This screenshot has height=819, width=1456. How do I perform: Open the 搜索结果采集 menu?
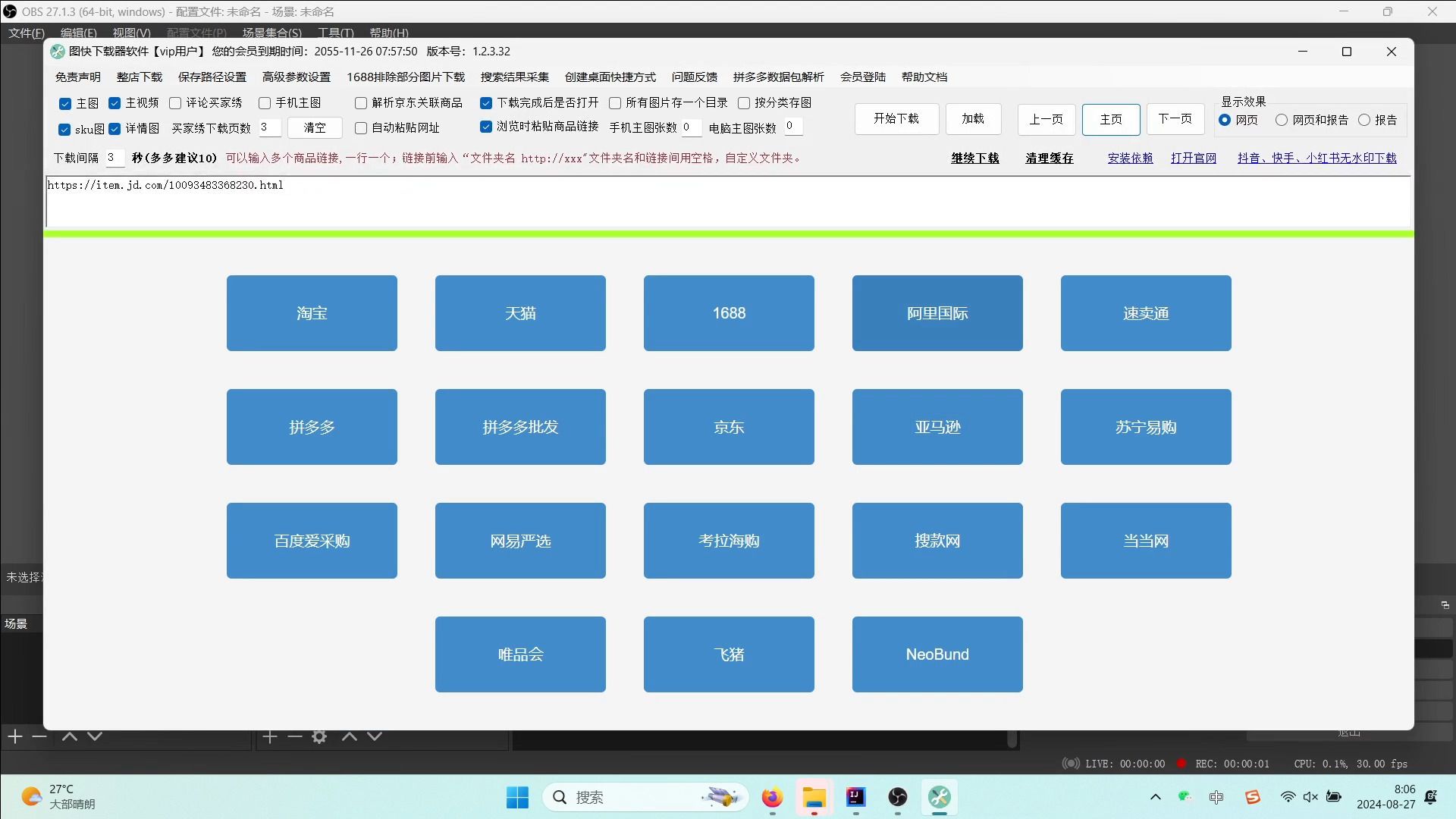(515, 77)
